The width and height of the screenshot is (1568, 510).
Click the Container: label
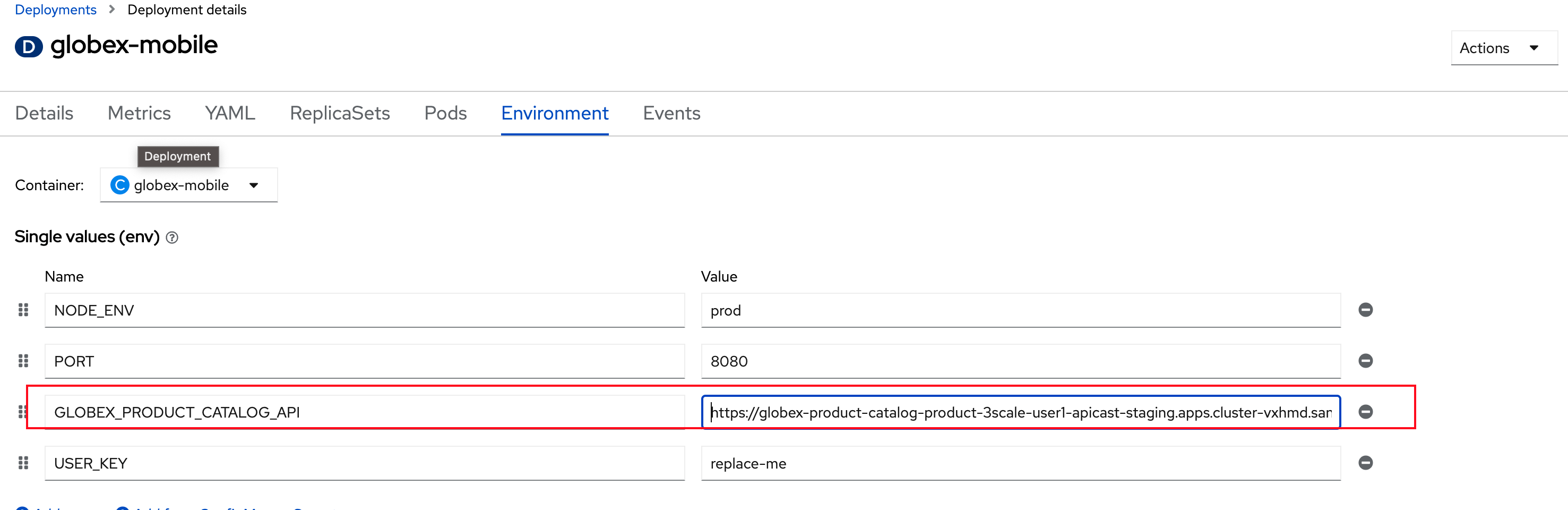click(49, 185)
